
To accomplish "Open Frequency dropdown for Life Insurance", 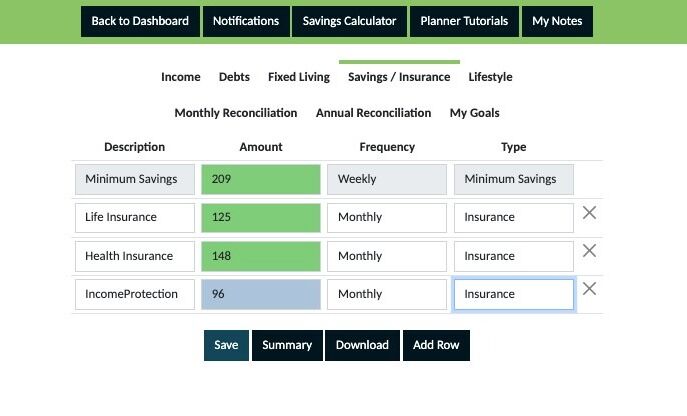I will 387,218.
